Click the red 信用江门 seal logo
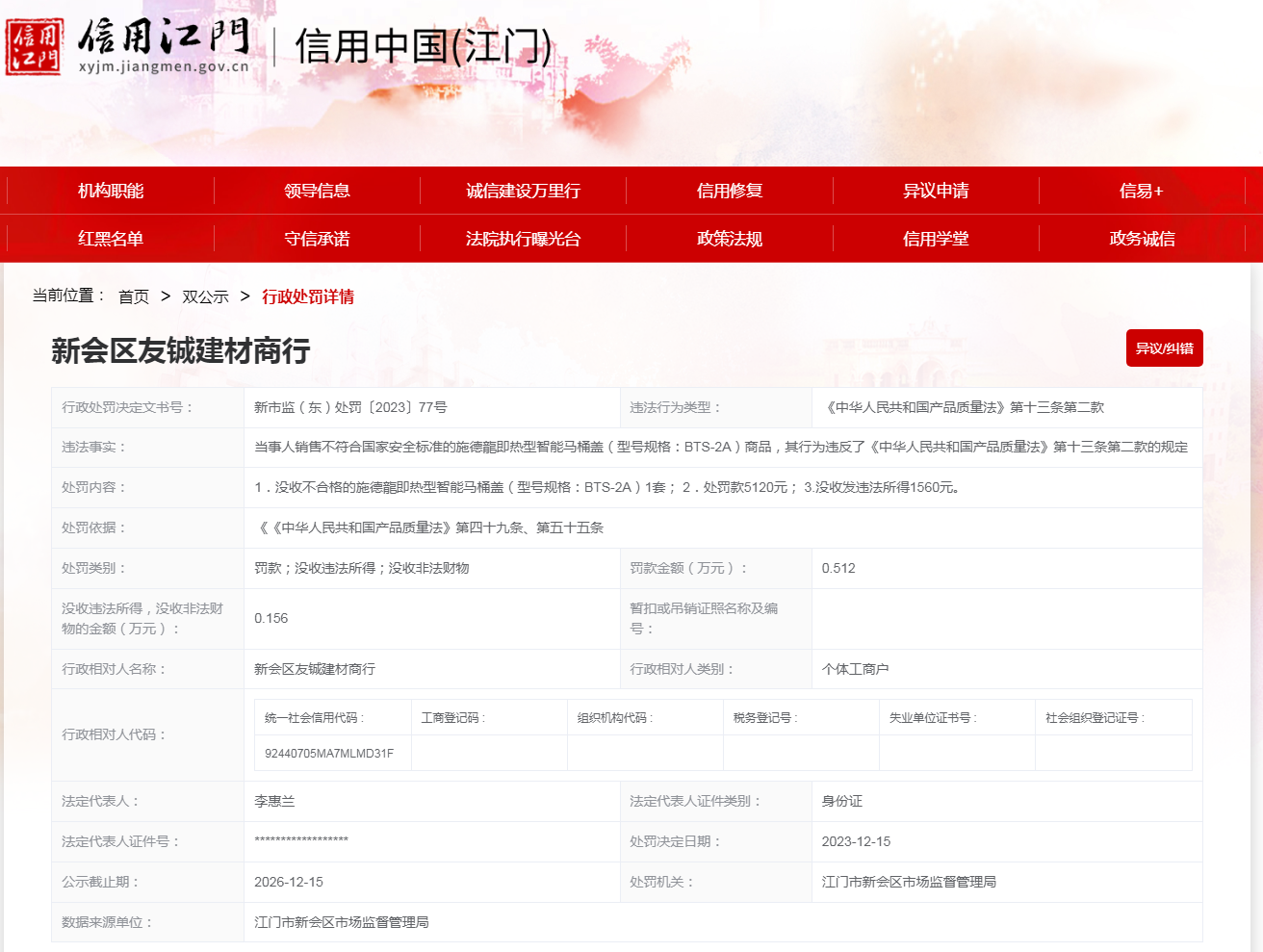 [x=34, y=46]
